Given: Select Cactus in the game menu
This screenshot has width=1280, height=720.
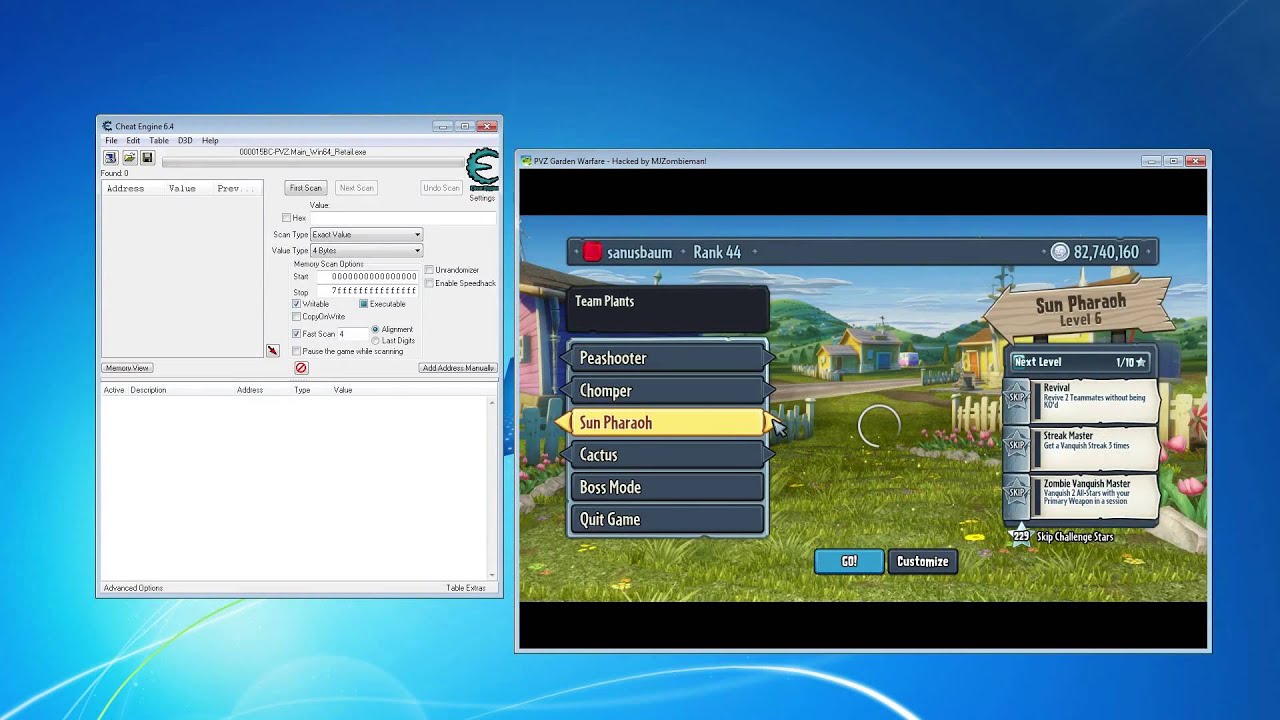Looking at the screenshot, I should [667, 455].
